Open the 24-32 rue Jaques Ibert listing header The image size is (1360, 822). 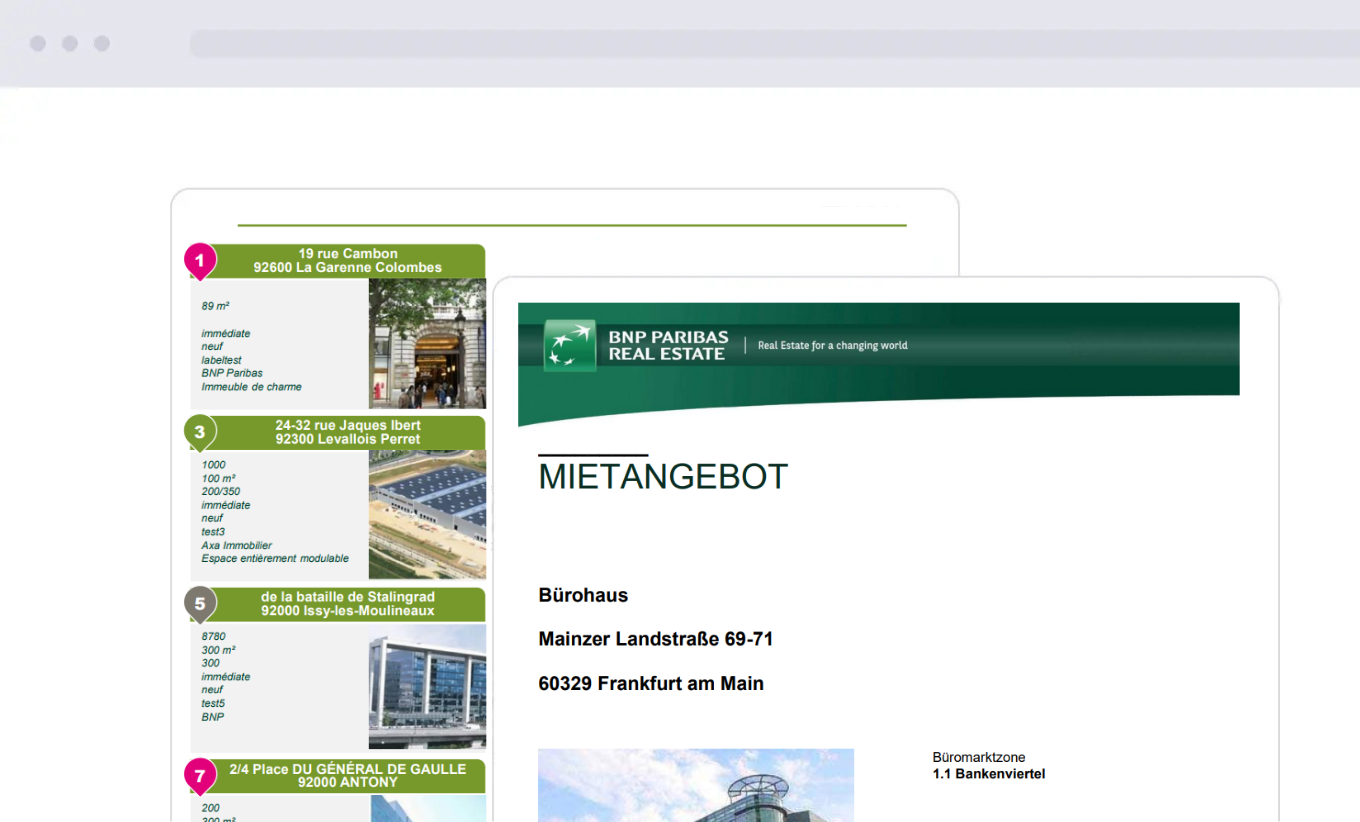[348, 432]
